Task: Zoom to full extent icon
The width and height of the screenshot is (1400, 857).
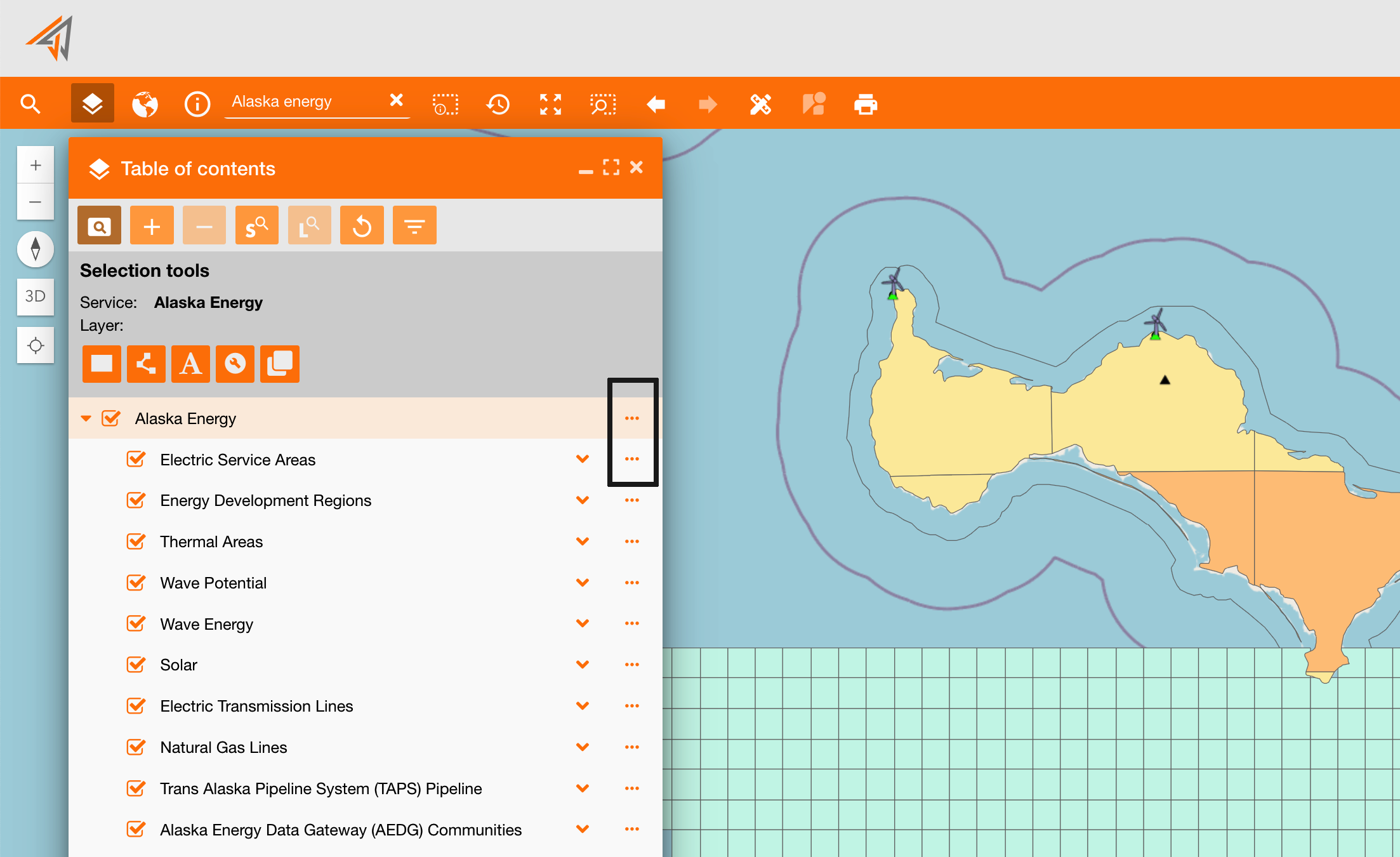Action: pos(550,104)
